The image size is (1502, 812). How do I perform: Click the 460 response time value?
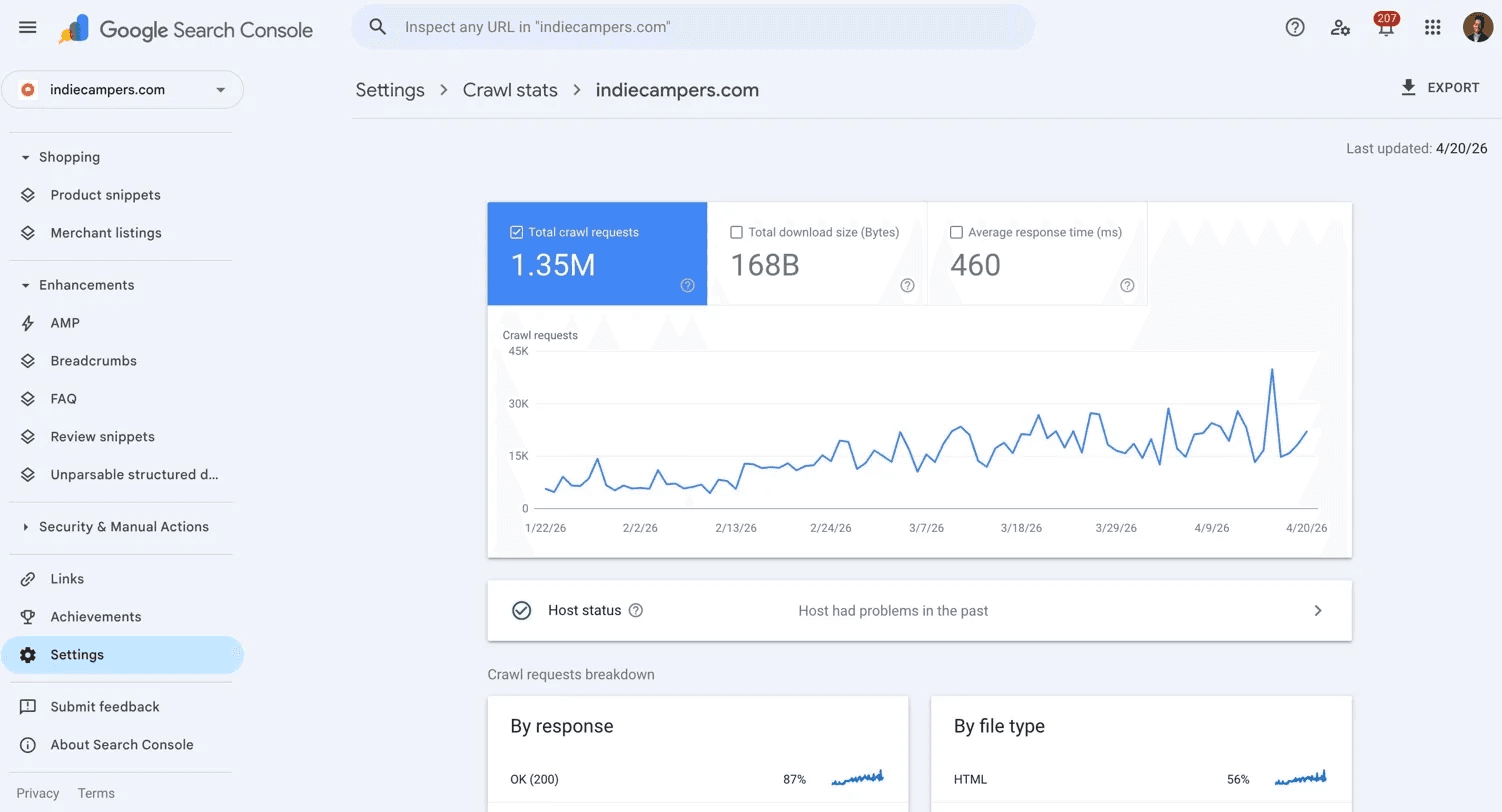975,265
